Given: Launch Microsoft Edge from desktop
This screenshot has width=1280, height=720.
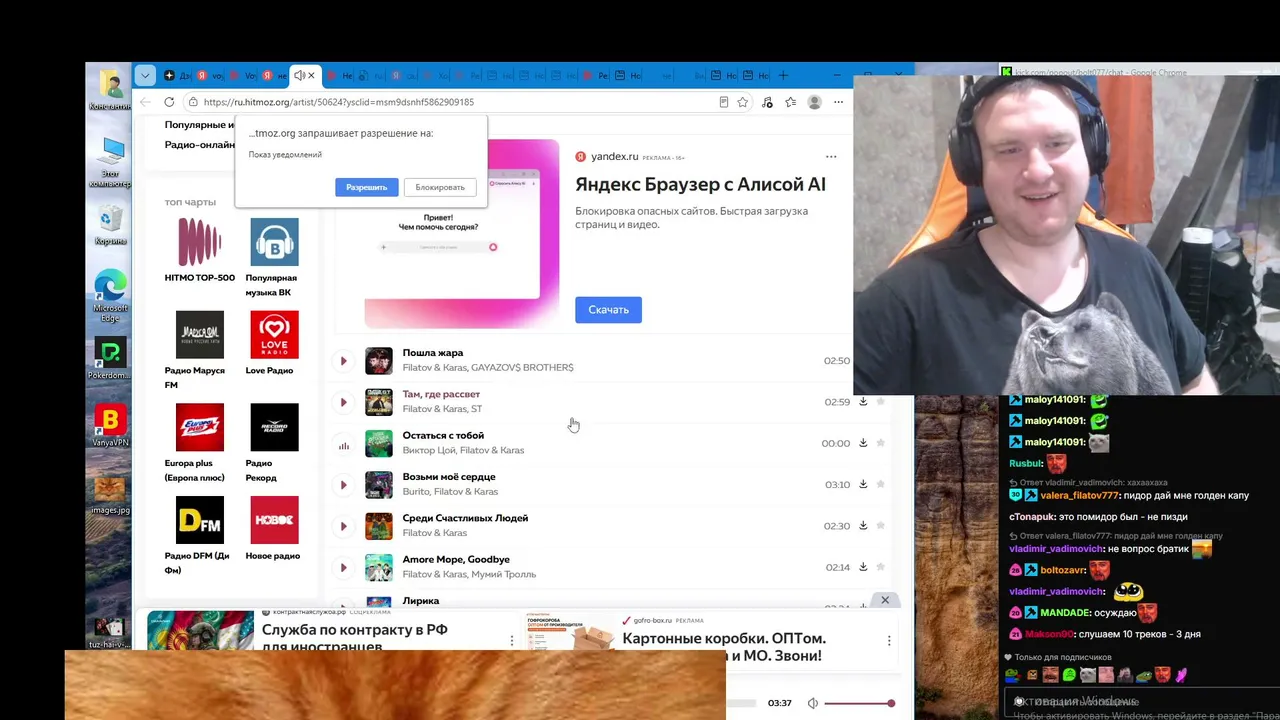Looking at the screenshot, I should pyautogui.click(x=110, y=294).
